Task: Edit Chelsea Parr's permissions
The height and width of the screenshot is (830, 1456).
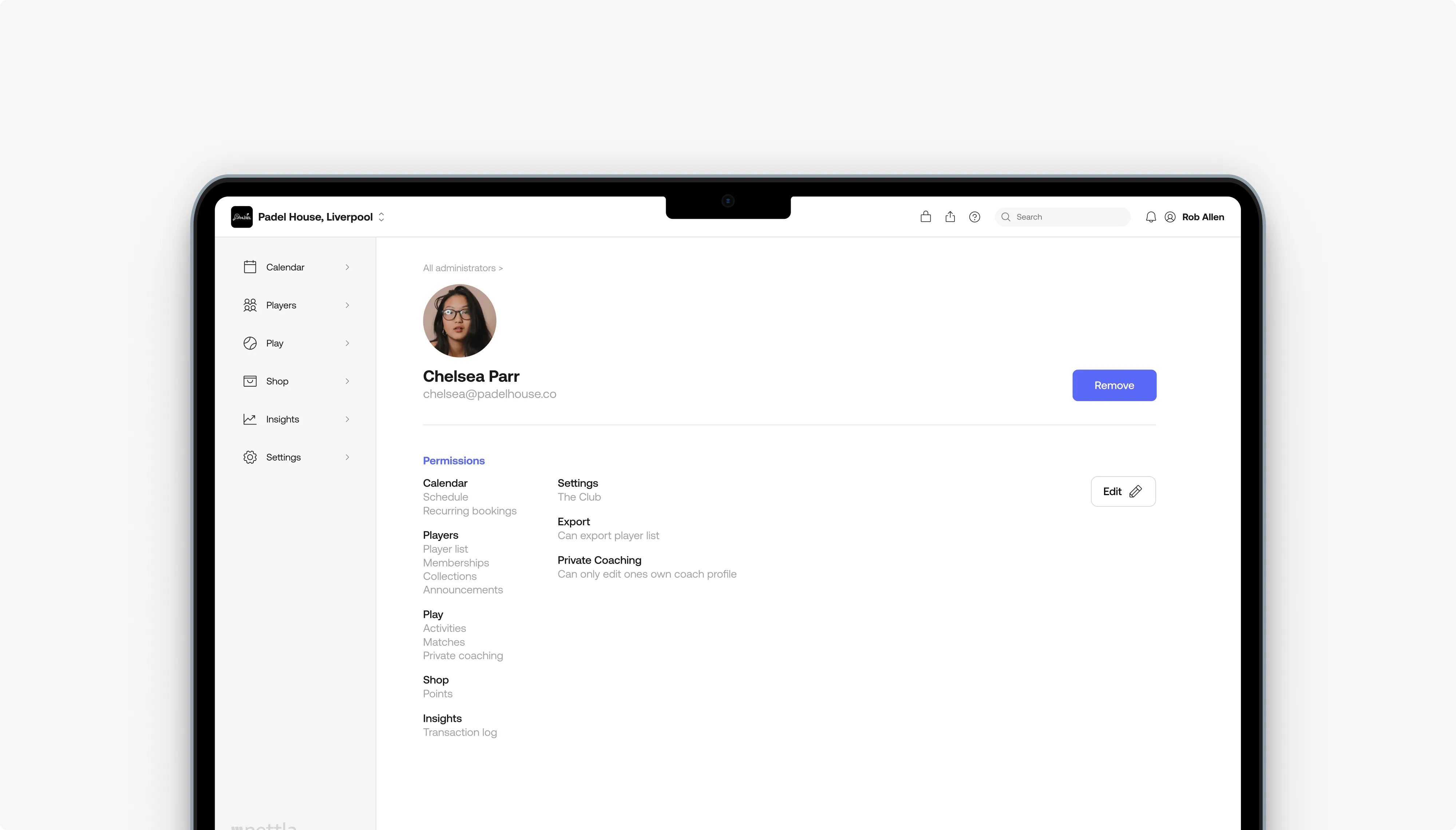Action: click(1122, 491)
